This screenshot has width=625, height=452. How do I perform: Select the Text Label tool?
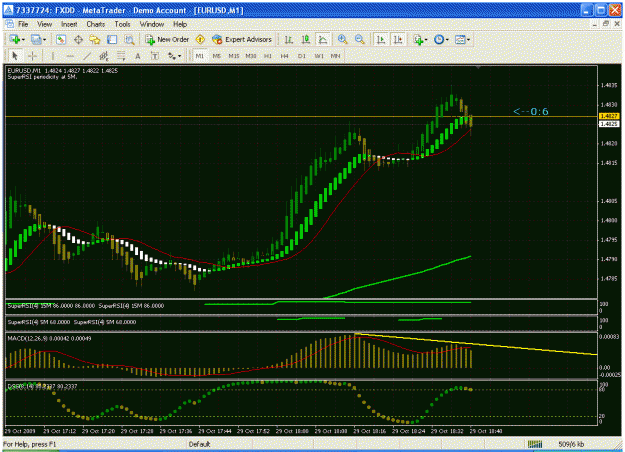(x=155, y=56)
